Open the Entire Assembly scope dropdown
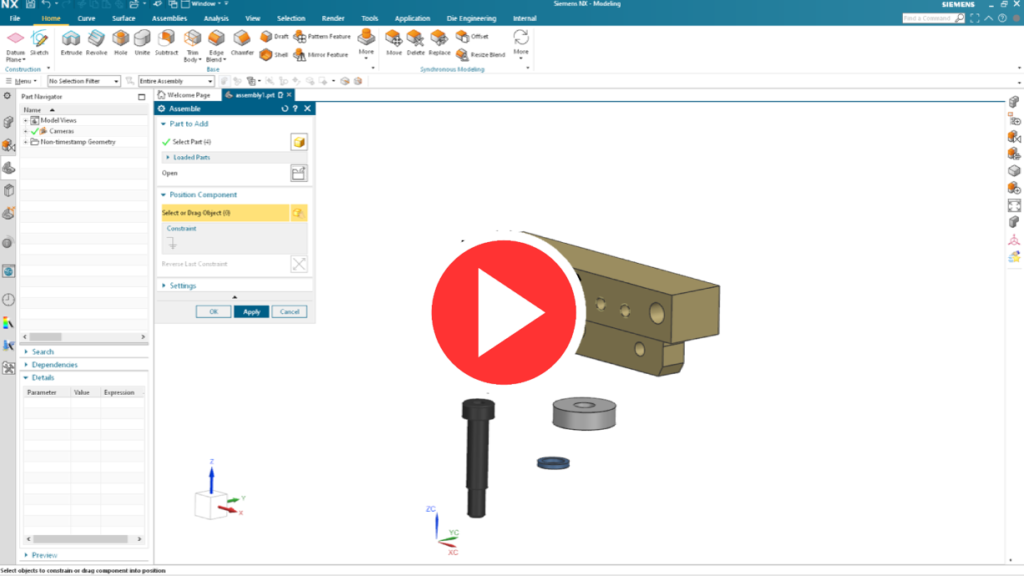 [x=175, y=81]
